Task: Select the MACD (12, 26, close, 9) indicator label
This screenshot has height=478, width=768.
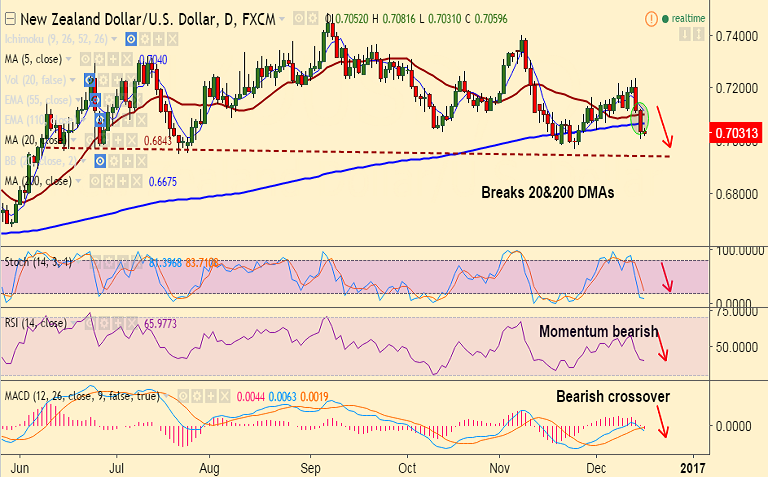Action: click(82, 396)
